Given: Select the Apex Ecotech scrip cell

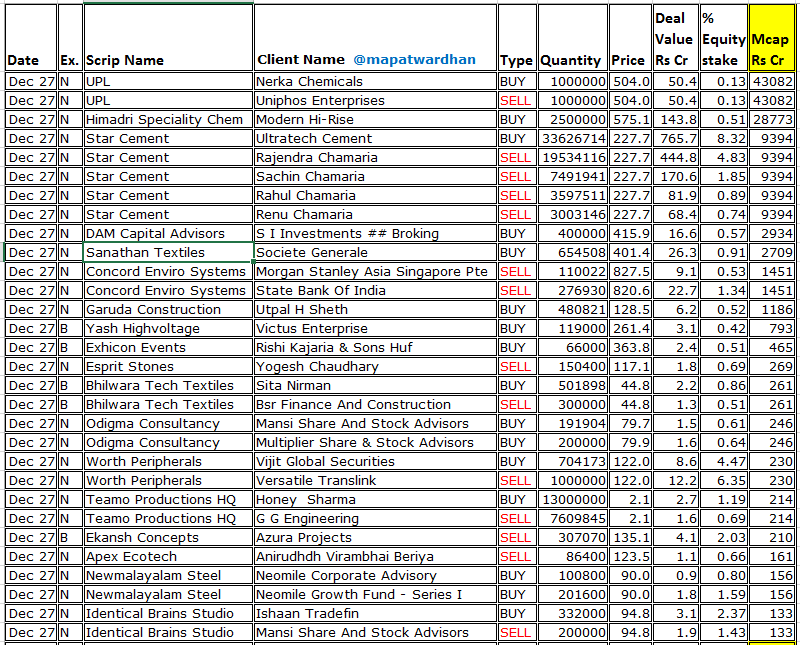Looking at the screenshot, I should point(168,556).
